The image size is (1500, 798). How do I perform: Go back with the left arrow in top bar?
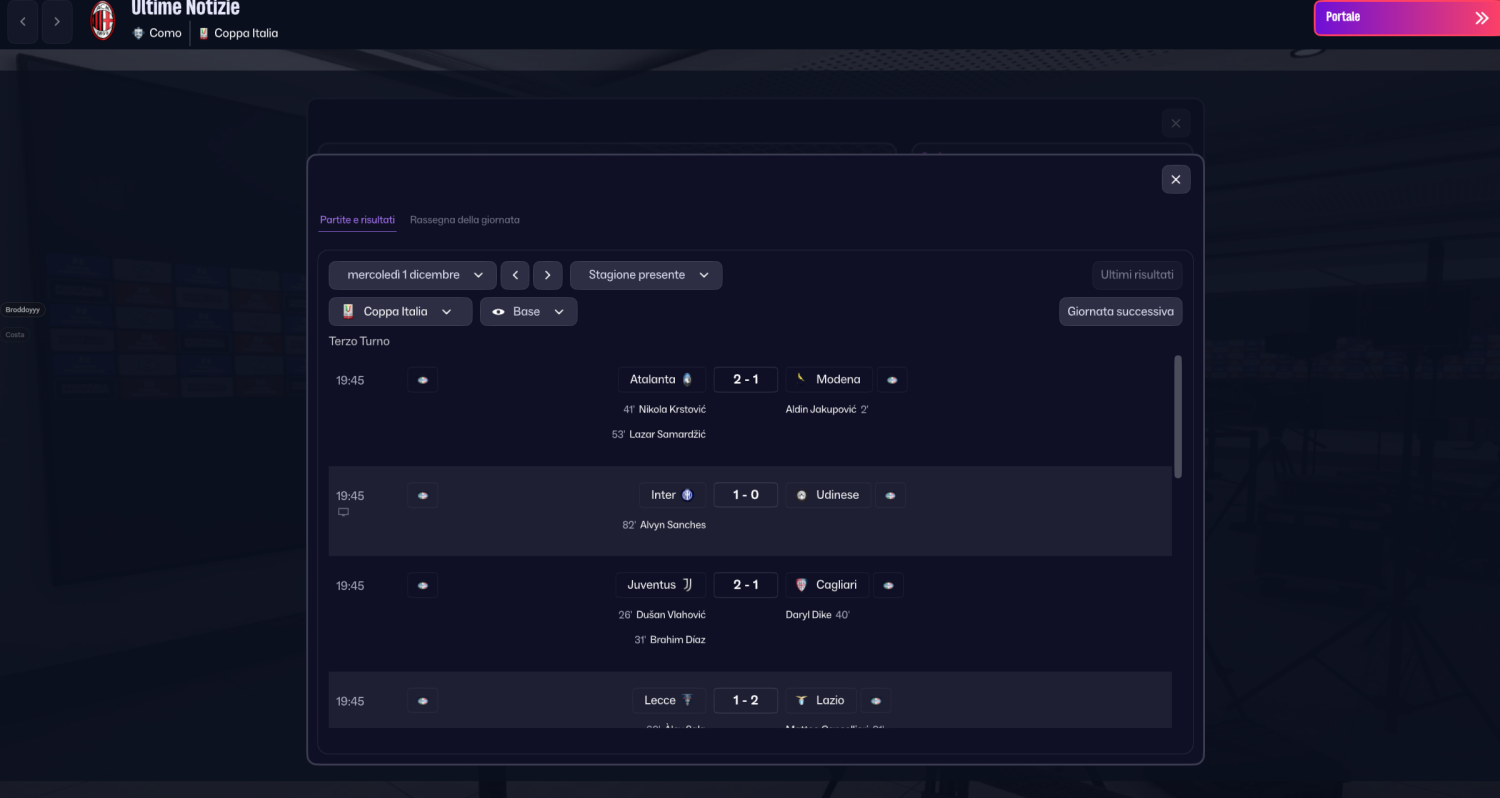click(x=23, y=21)
